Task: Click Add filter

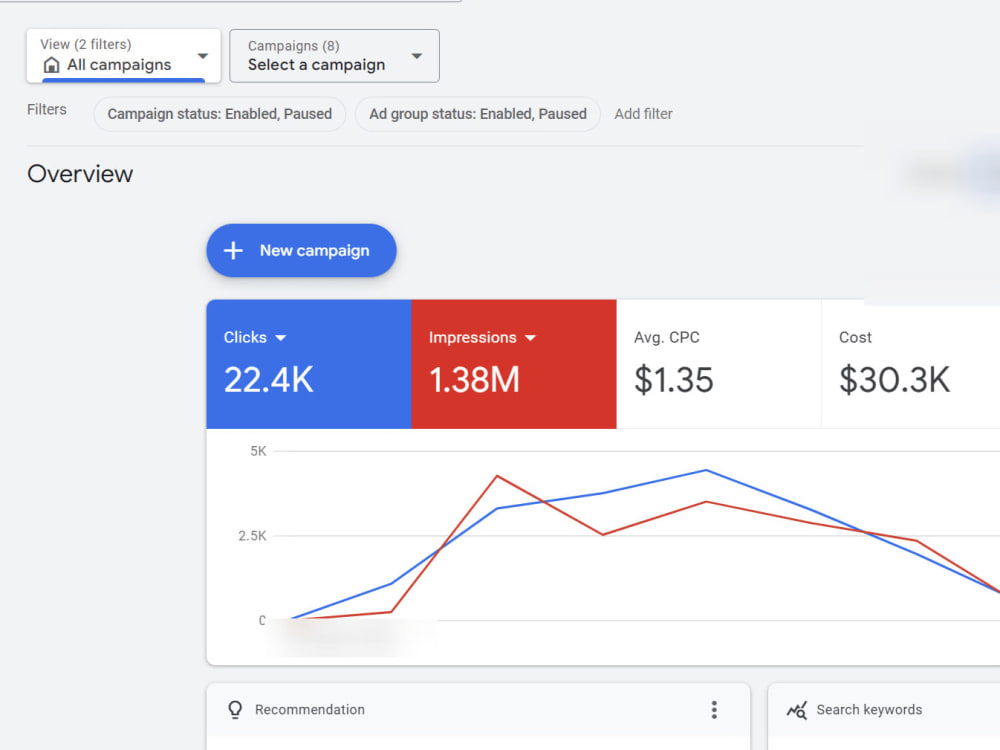Action: coord(643,114)
